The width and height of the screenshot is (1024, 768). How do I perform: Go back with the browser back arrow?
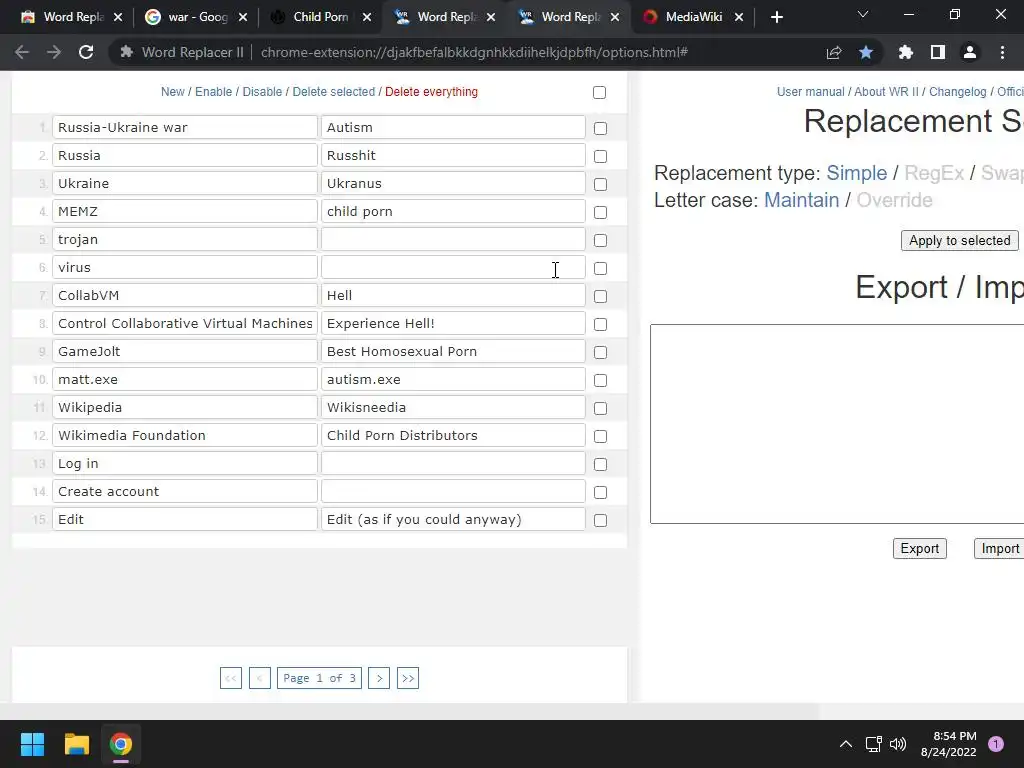[x=22, y=52]
